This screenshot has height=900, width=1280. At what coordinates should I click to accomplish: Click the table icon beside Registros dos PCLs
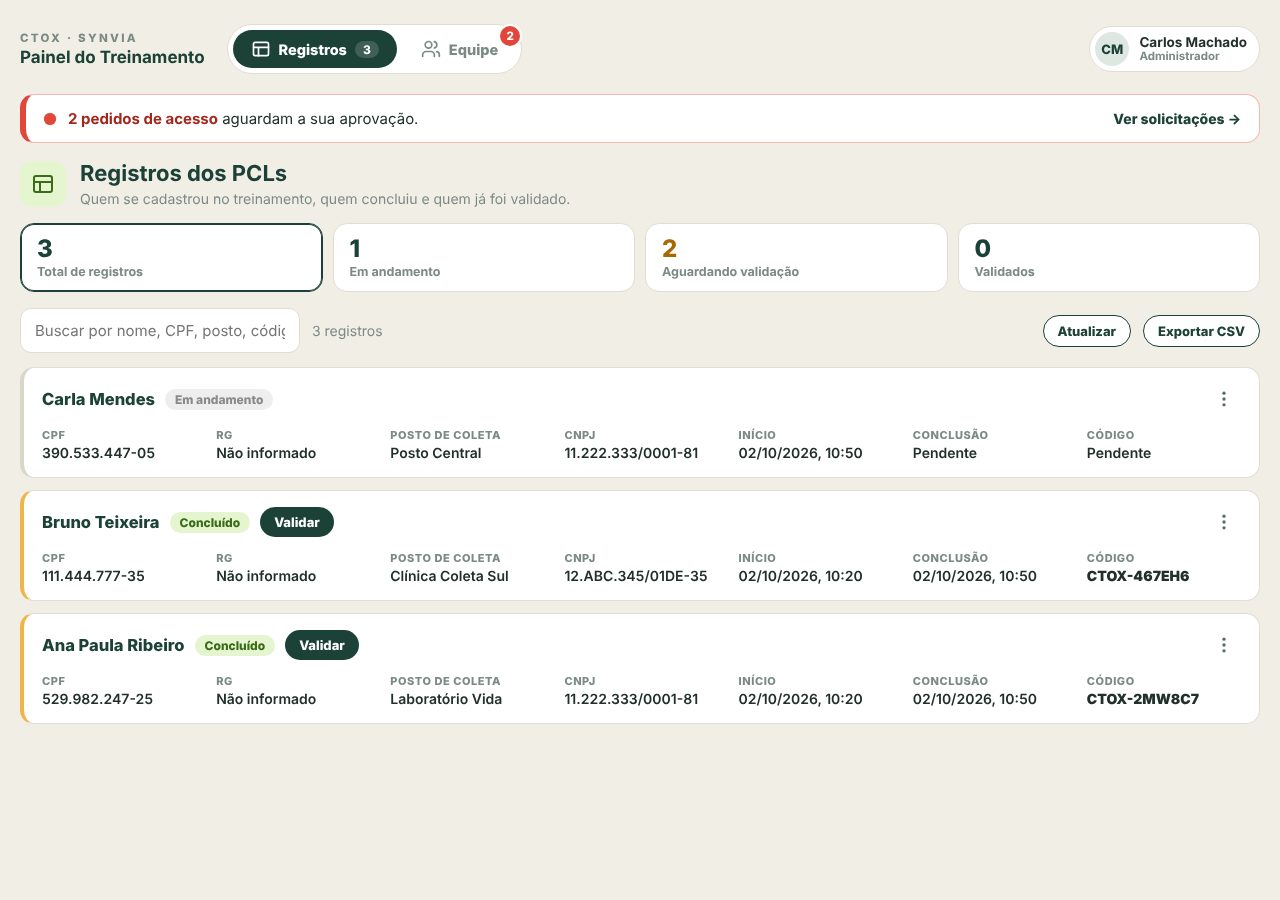43,184
